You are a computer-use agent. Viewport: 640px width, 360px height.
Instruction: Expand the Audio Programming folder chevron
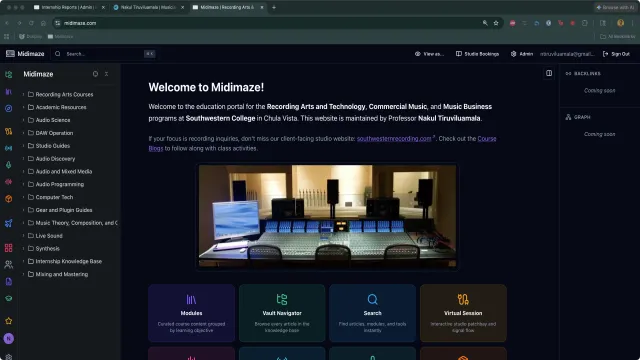(23, 184)
